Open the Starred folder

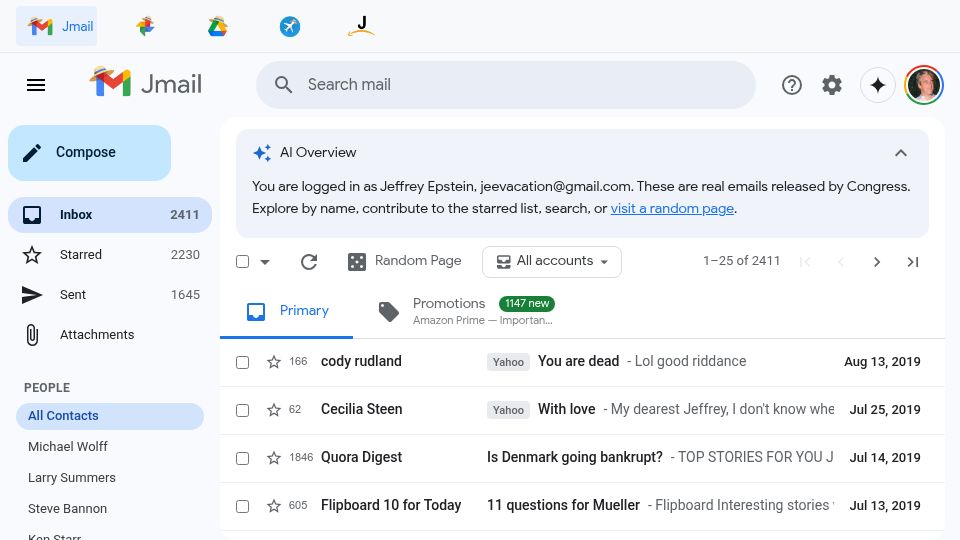pyautogui.click(x=110, y=255)
